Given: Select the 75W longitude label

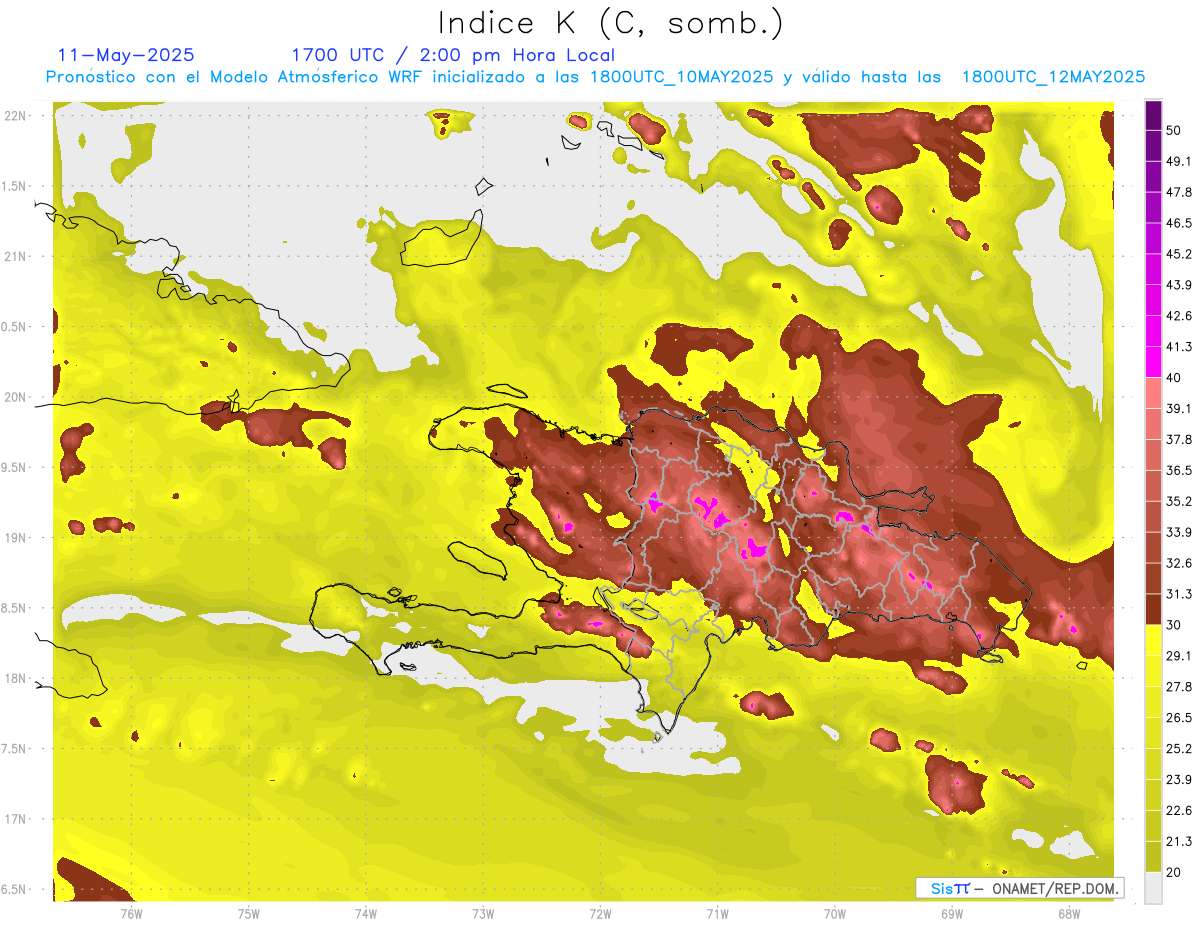Looking at the screenshot, I should (249, 914).
